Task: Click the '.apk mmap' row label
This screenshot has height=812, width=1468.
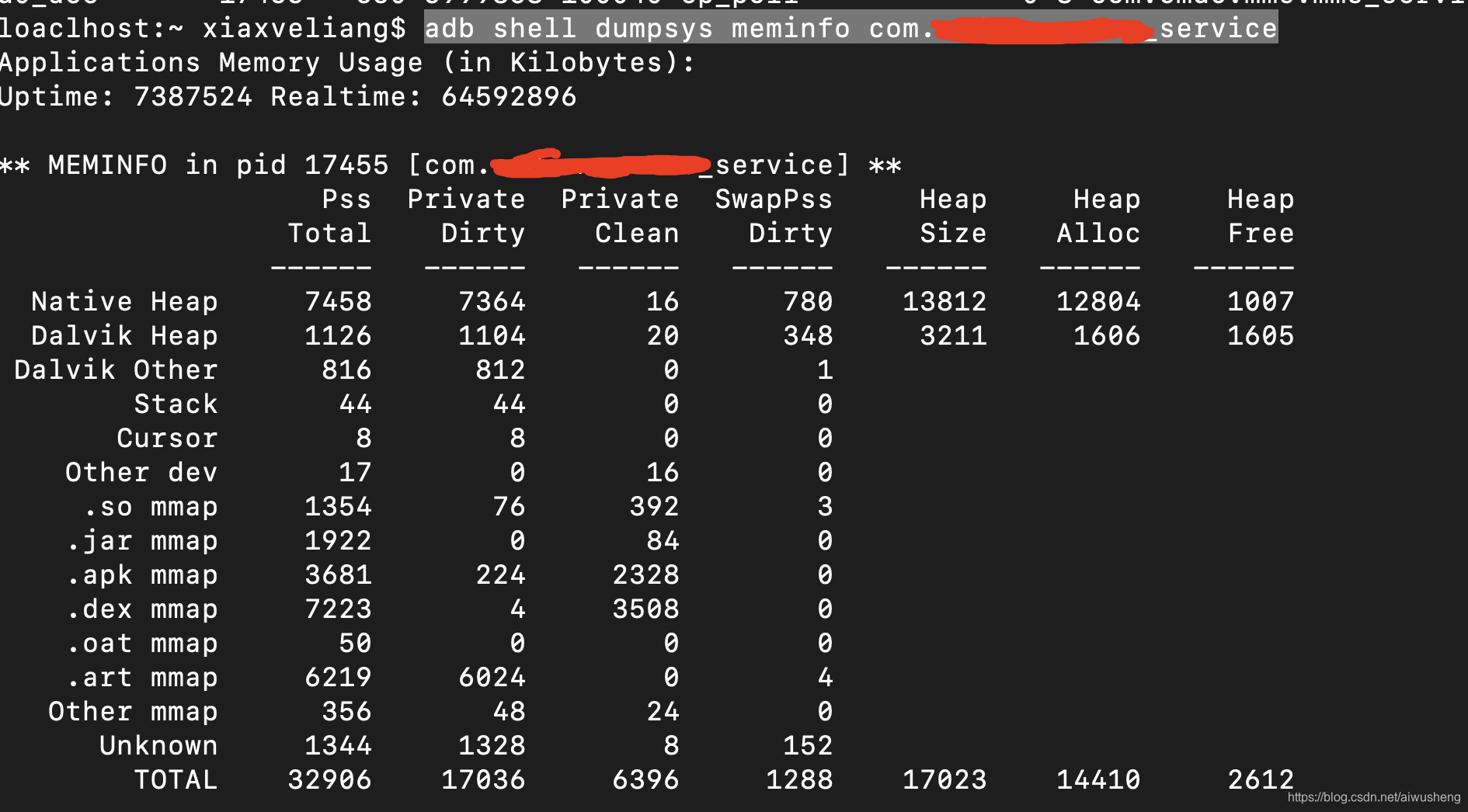Action: pos(142,575)
